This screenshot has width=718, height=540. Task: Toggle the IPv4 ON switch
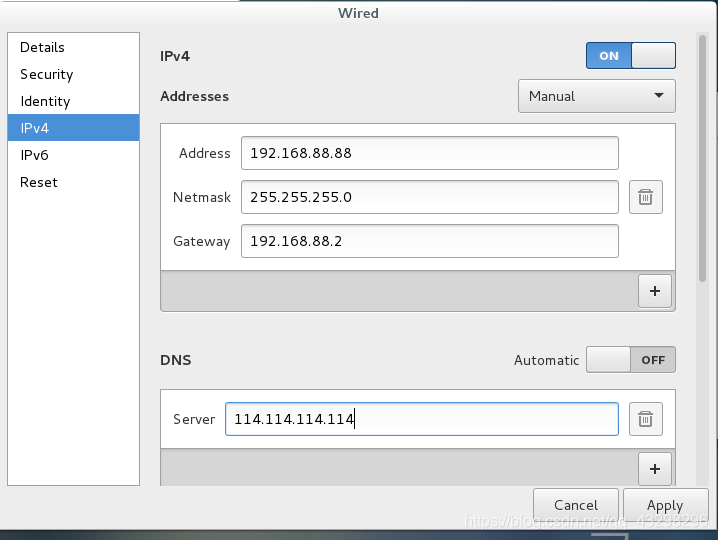coord(631,55)
